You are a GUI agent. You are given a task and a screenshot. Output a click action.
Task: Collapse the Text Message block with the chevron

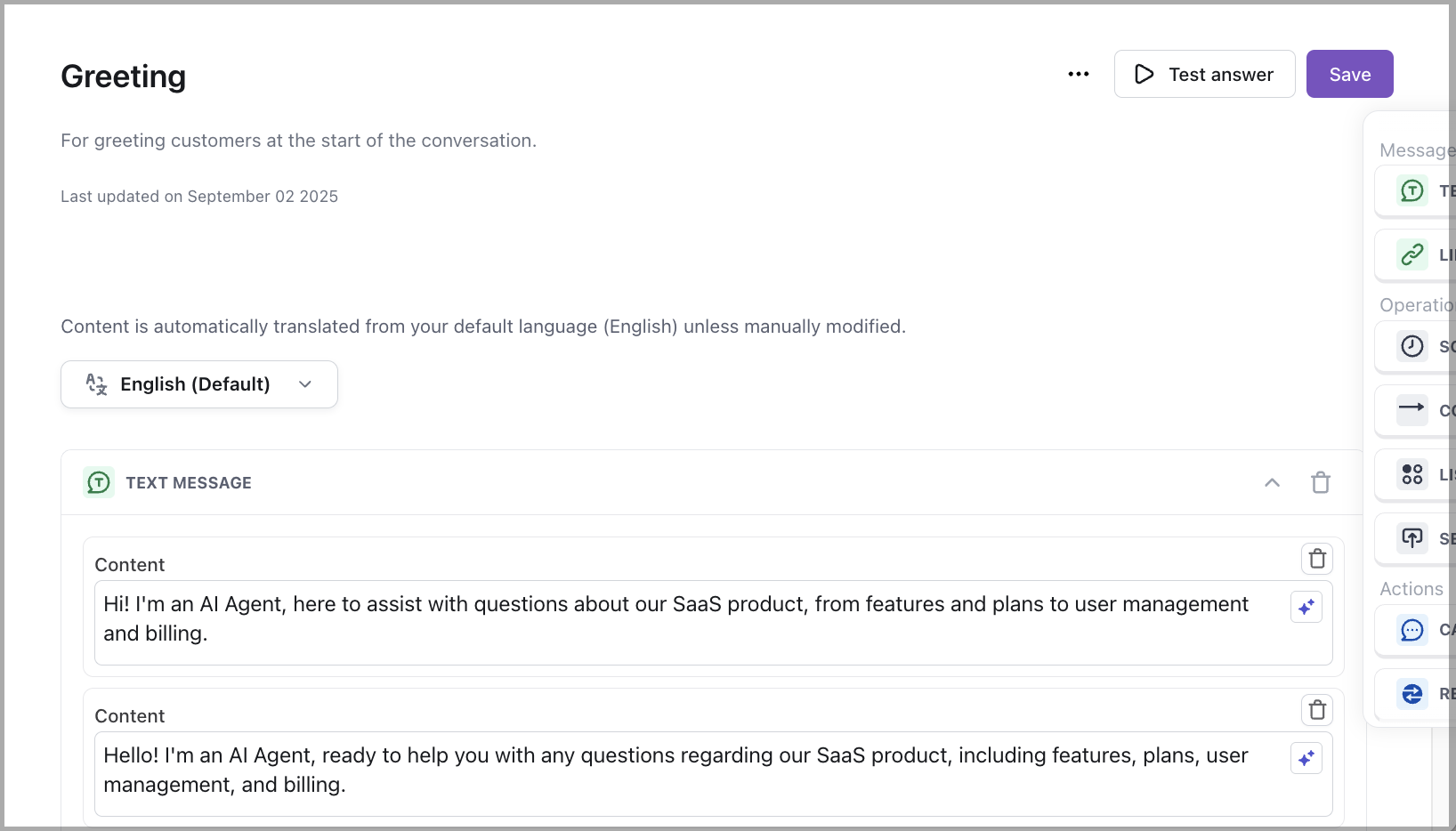(1272, 482)
